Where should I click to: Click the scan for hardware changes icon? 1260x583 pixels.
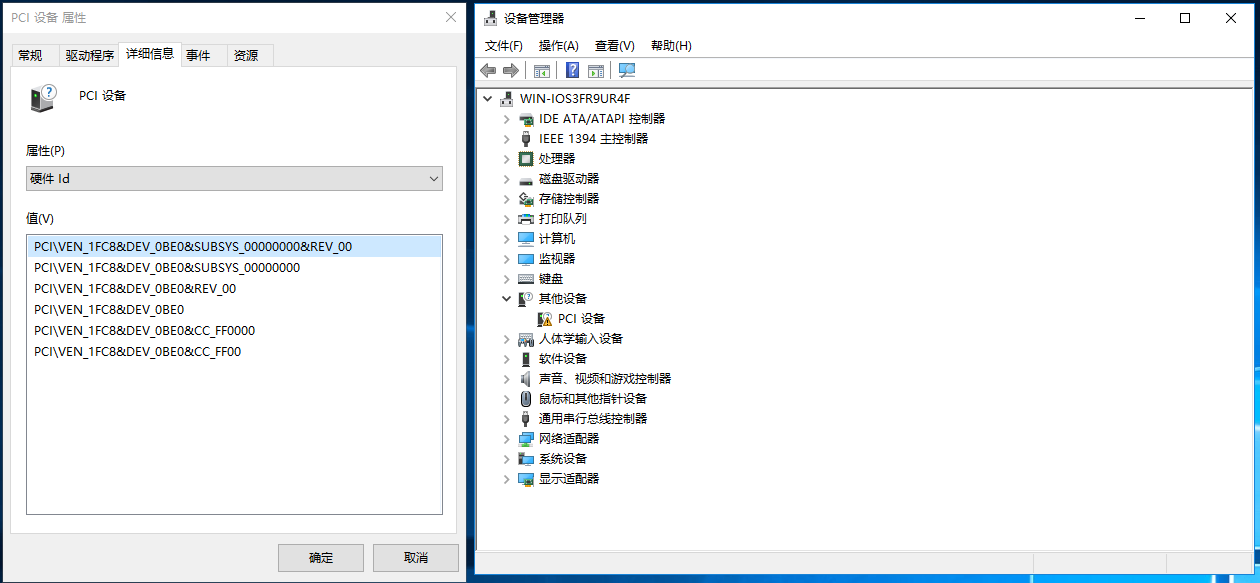[627, 70]
